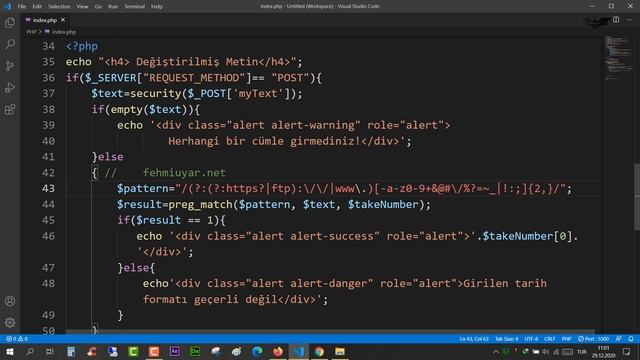The width and height of the screenshot is (640, 360).
Task: Open Windows taskbar search
Action: tap(30, 351)
